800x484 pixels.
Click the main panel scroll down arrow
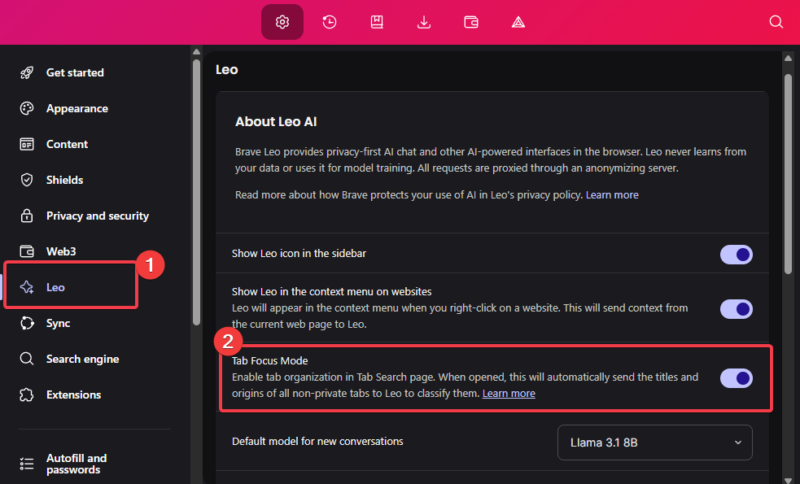click(788, 480)
